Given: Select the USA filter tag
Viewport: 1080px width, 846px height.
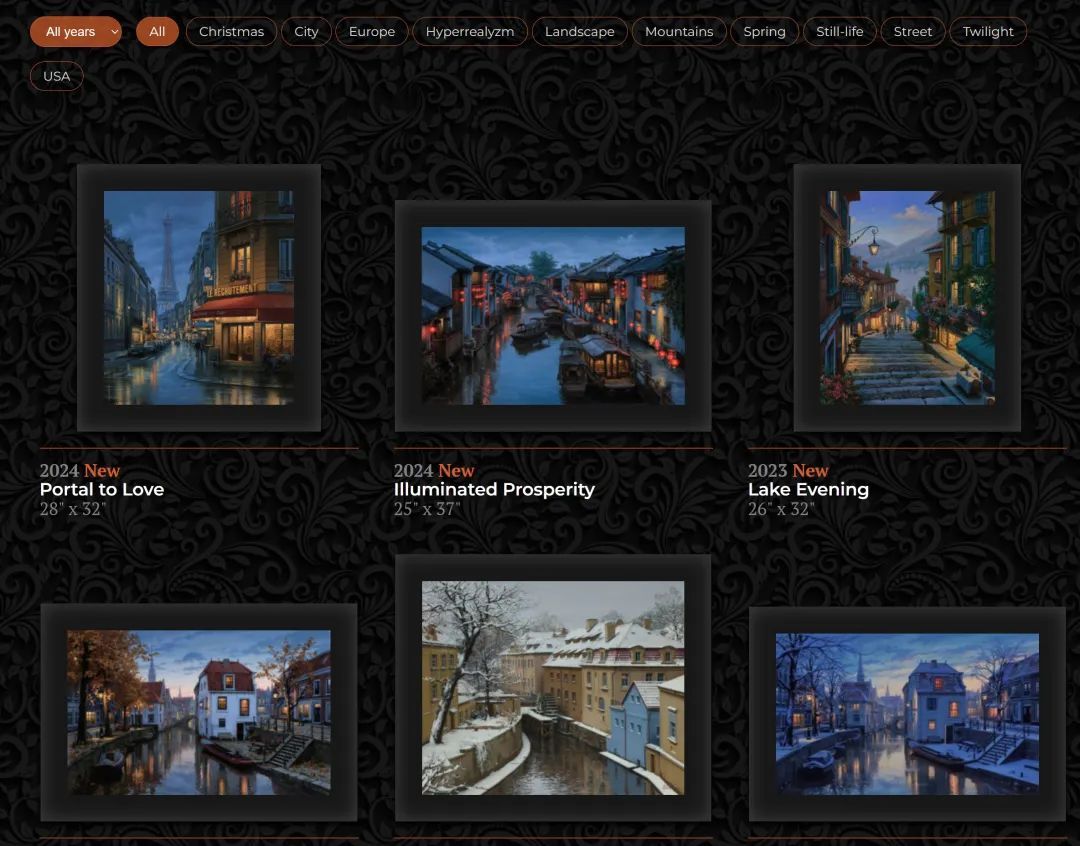Looking at the screenshot, I should click(x=57, y=76).
